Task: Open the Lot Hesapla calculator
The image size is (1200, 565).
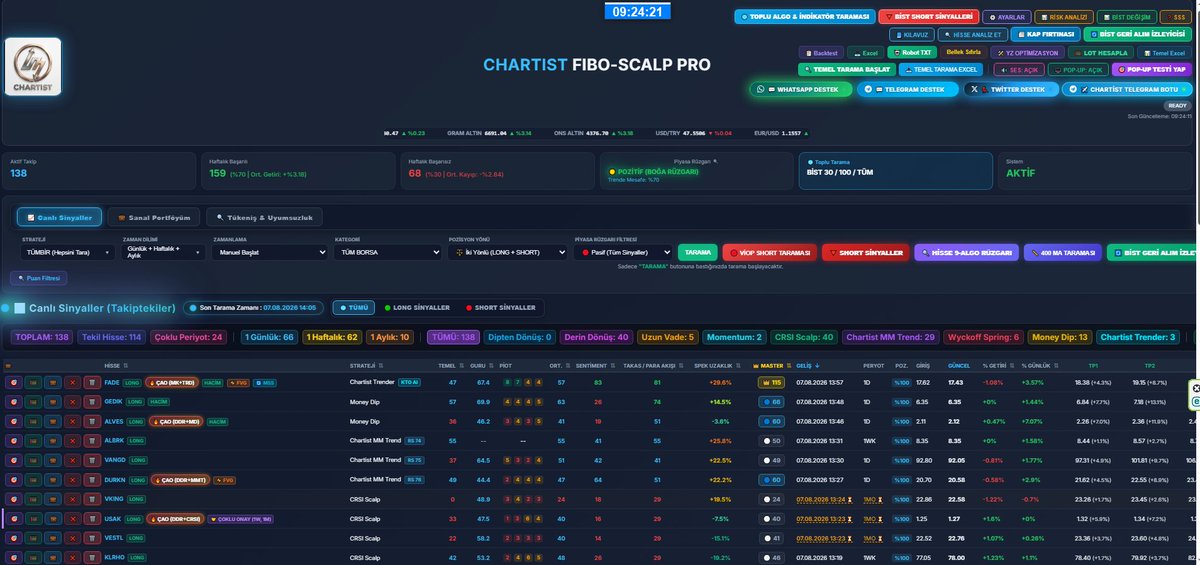Action: [1100, 52]
